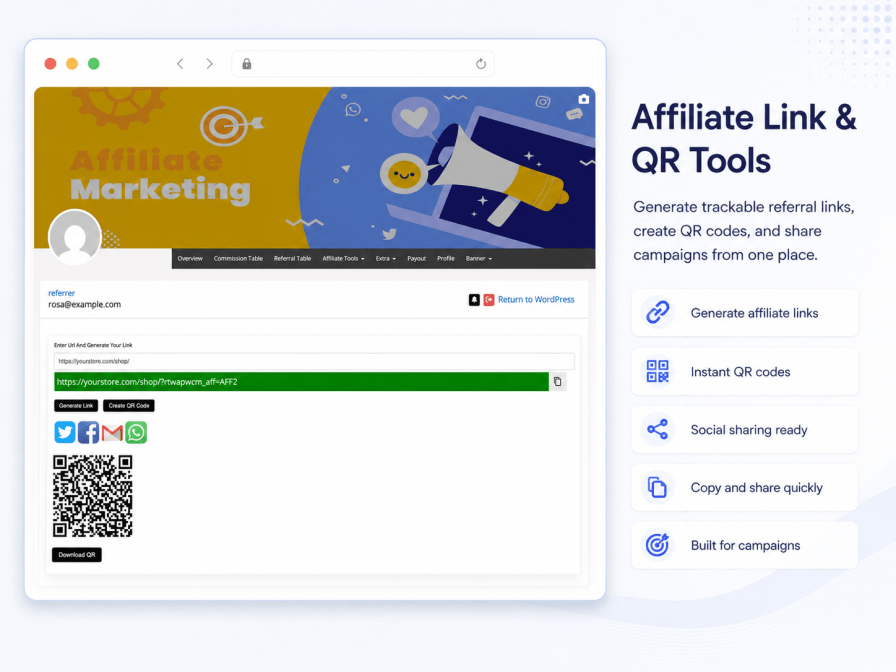
Task: Click the generated QR code image
Action: [x=93, y=496]
